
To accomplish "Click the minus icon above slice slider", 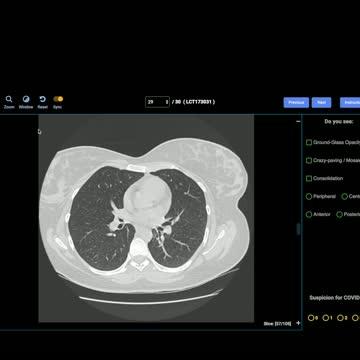I will pos(298,122).
